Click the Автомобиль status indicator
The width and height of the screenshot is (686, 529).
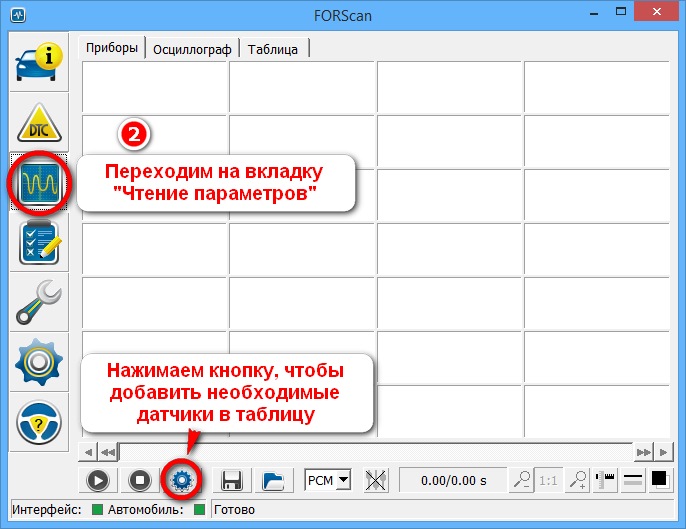tap(199, 510)
